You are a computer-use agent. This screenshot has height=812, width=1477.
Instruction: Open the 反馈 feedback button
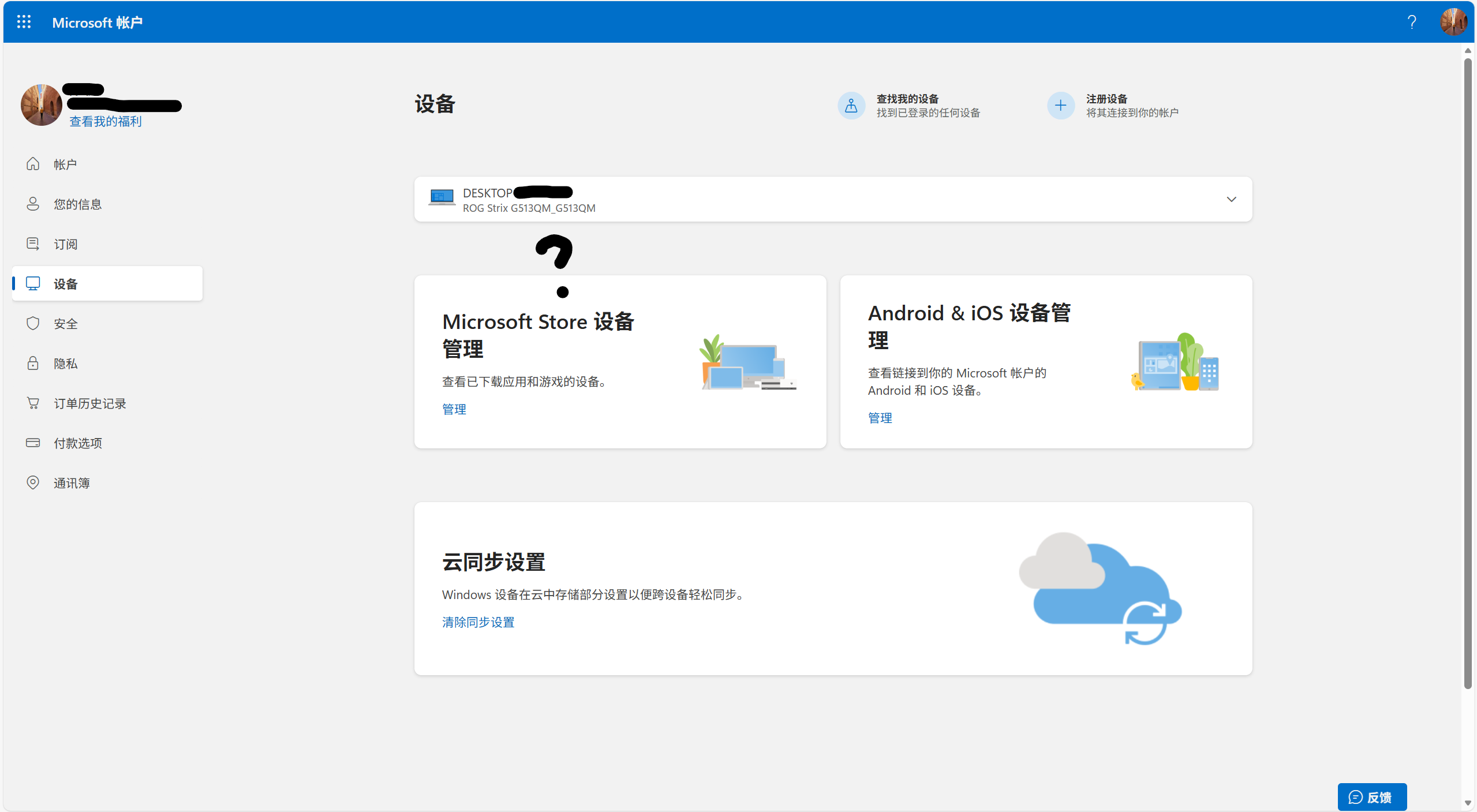pyautogui.click(x=1372, y=796)
